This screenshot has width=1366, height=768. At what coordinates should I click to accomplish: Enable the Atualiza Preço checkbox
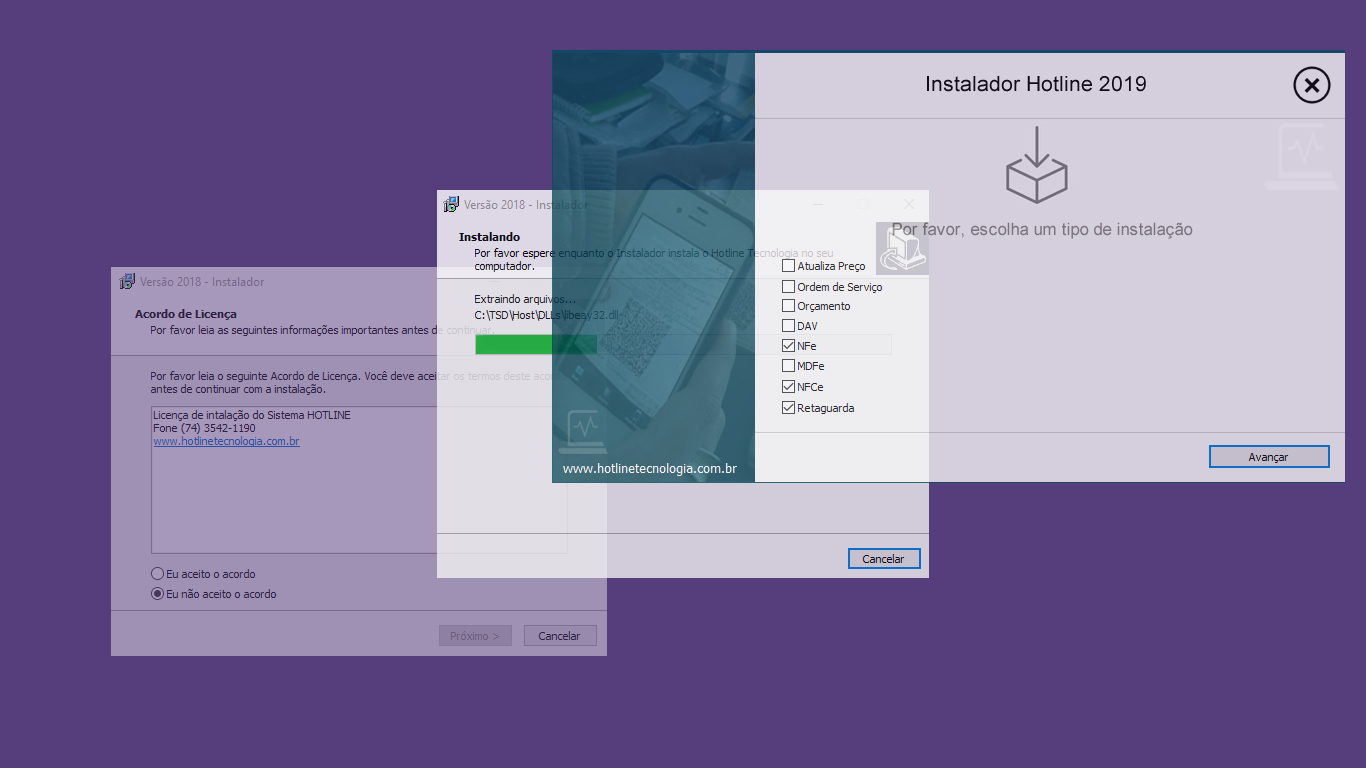point(788,266)
